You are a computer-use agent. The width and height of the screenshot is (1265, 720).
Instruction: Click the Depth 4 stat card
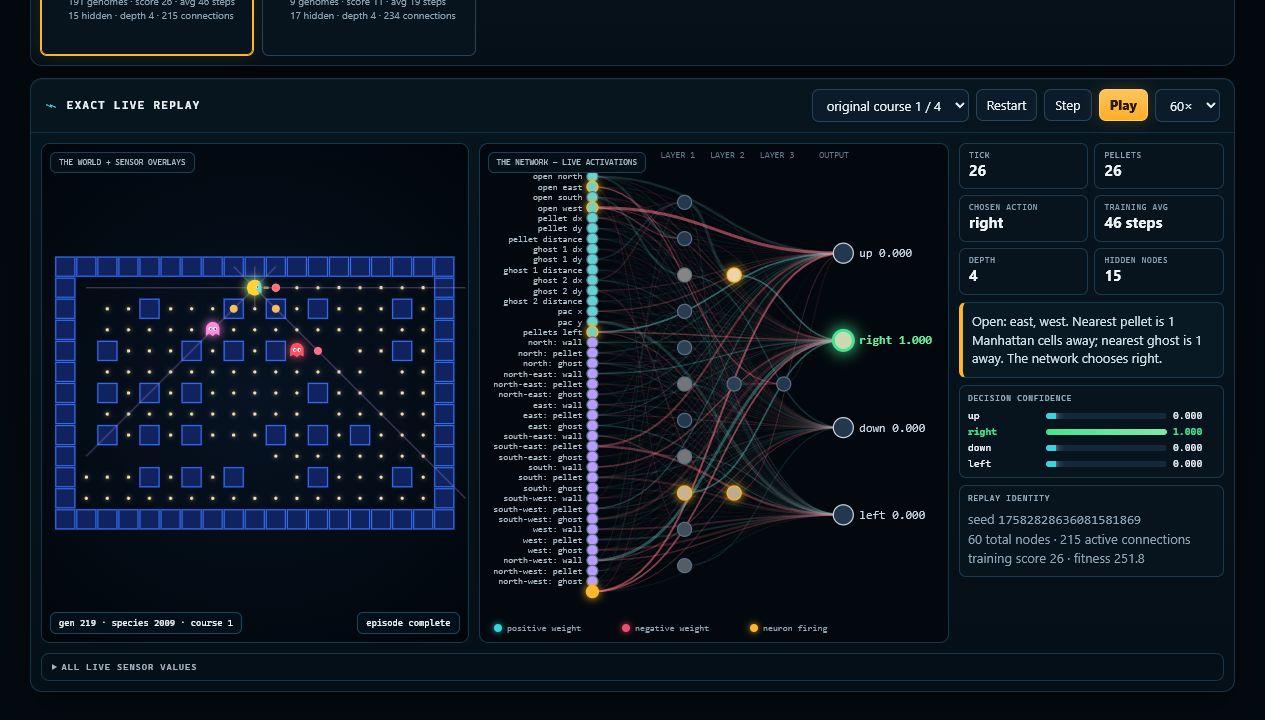click(x=1023, y=271)
